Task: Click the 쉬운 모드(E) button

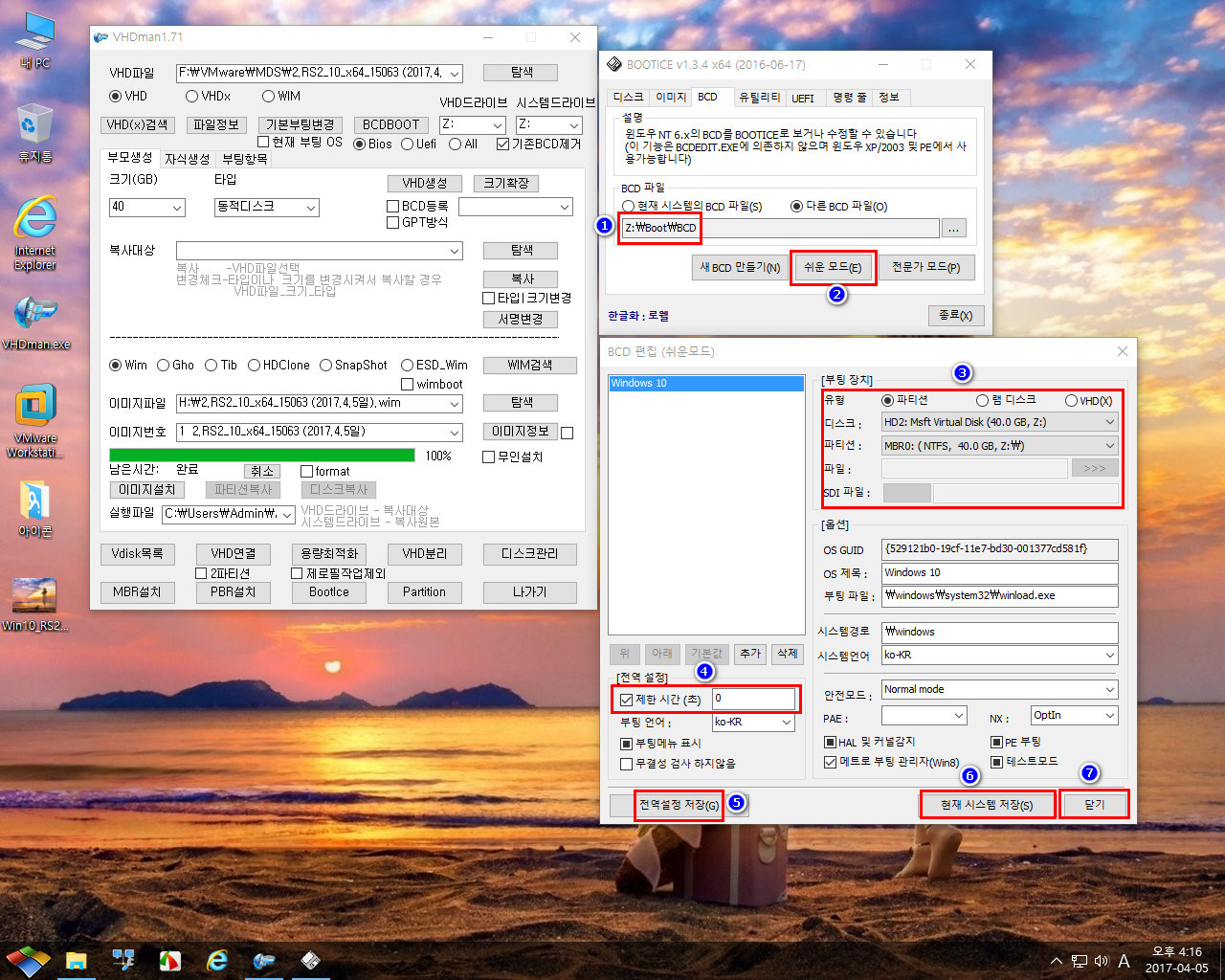Action: point(833,267)
